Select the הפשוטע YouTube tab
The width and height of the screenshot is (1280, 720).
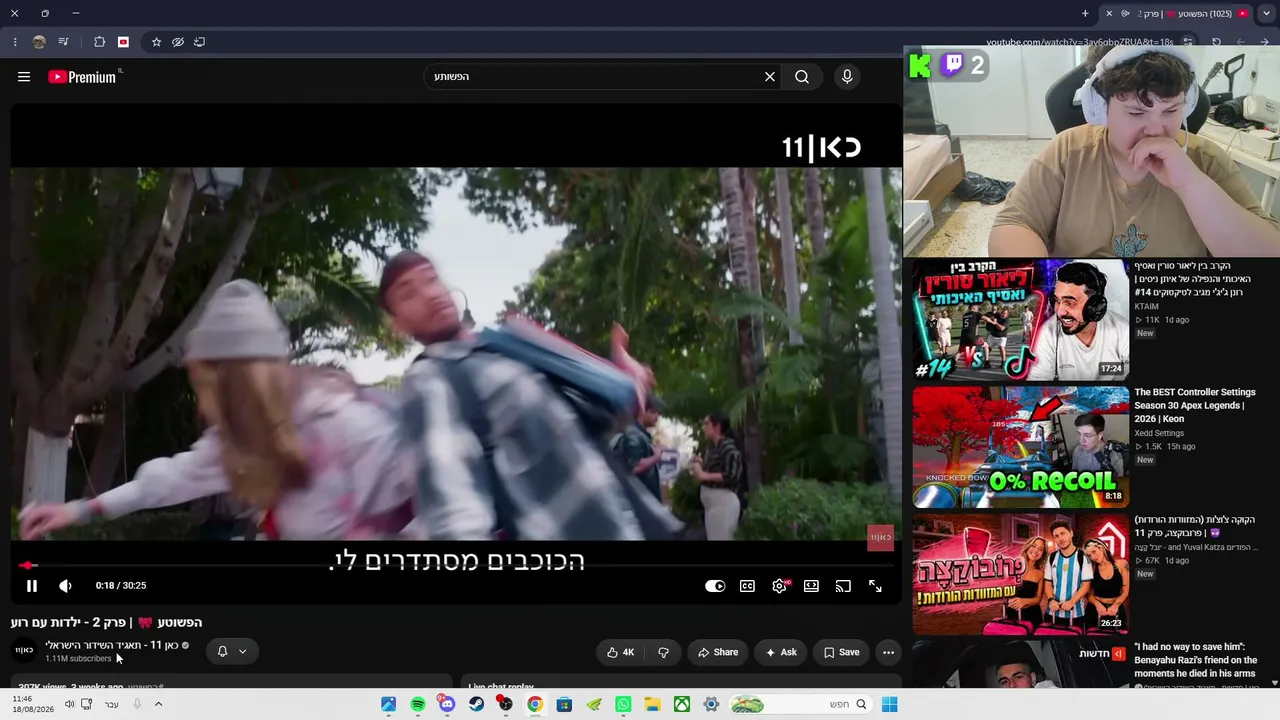click(x=1176, y=14)
